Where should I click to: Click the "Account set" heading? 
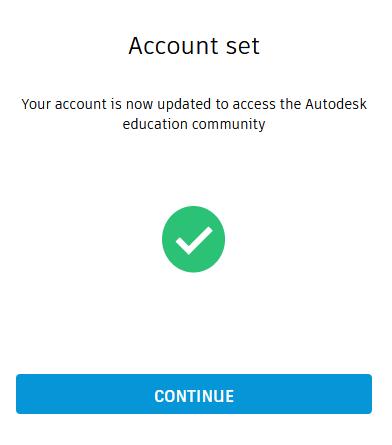[194, 46]
